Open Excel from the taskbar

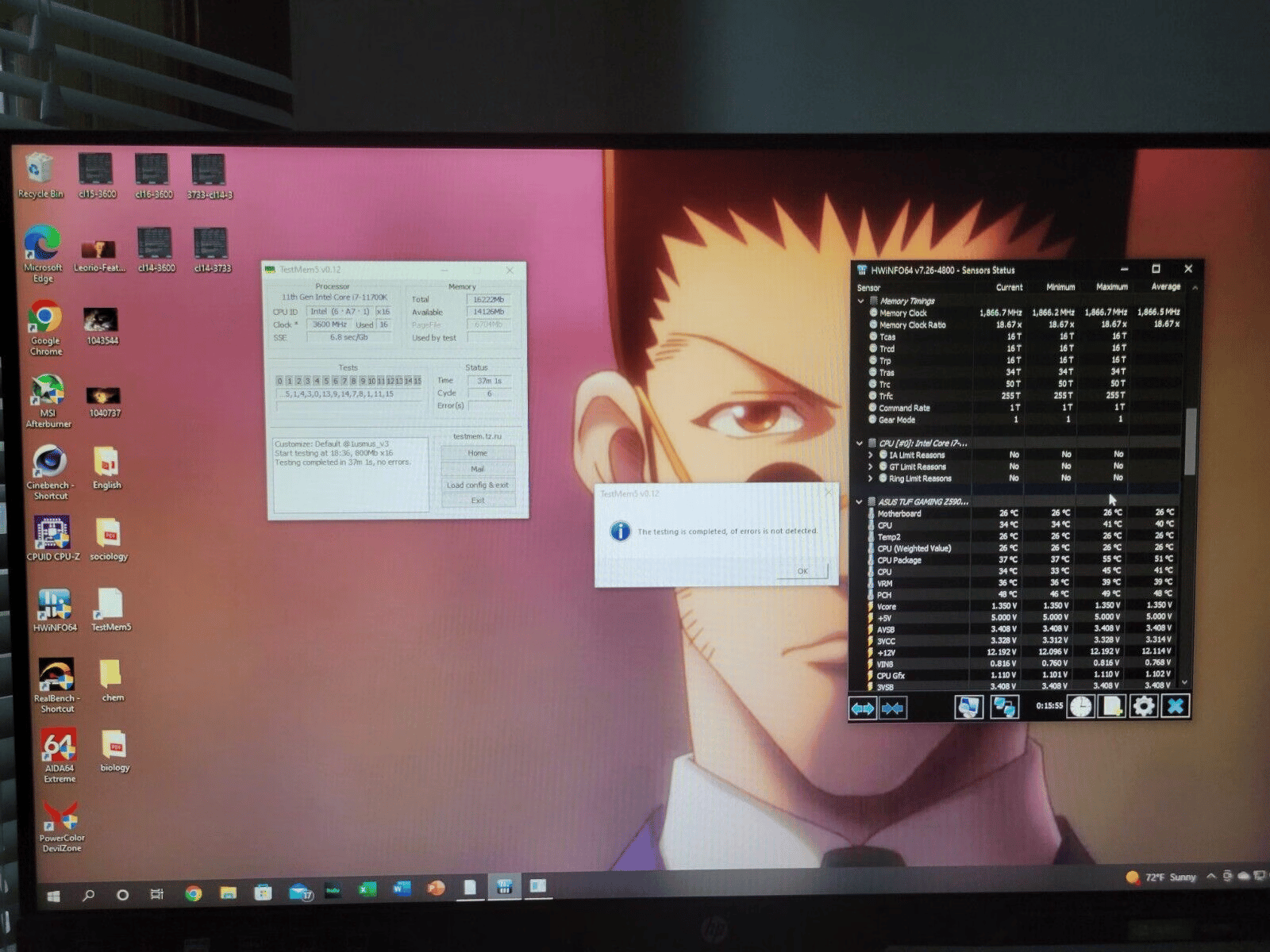coord(367,889)
